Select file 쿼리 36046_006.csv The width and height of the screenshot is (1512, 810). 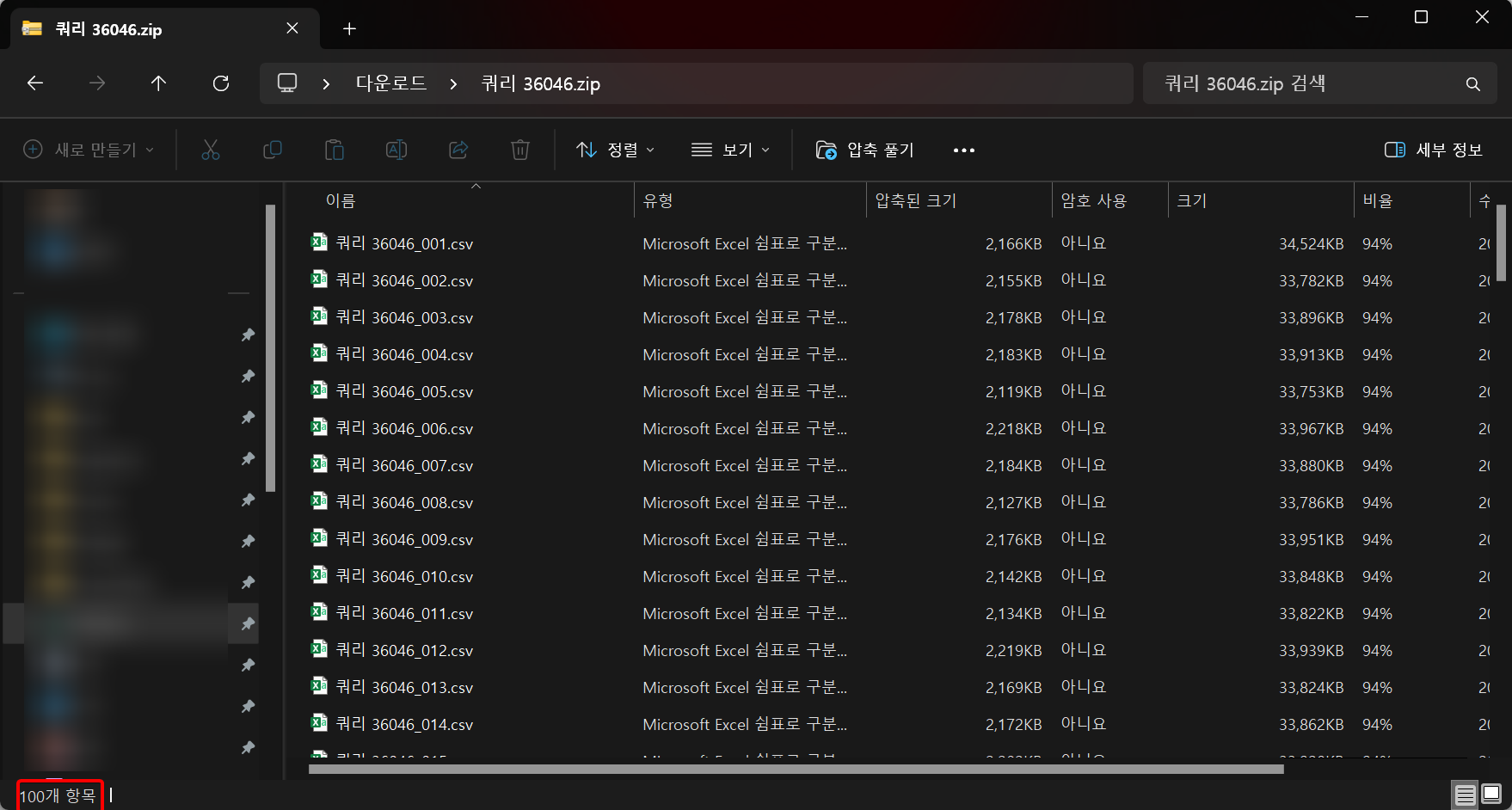click(404, 428)
